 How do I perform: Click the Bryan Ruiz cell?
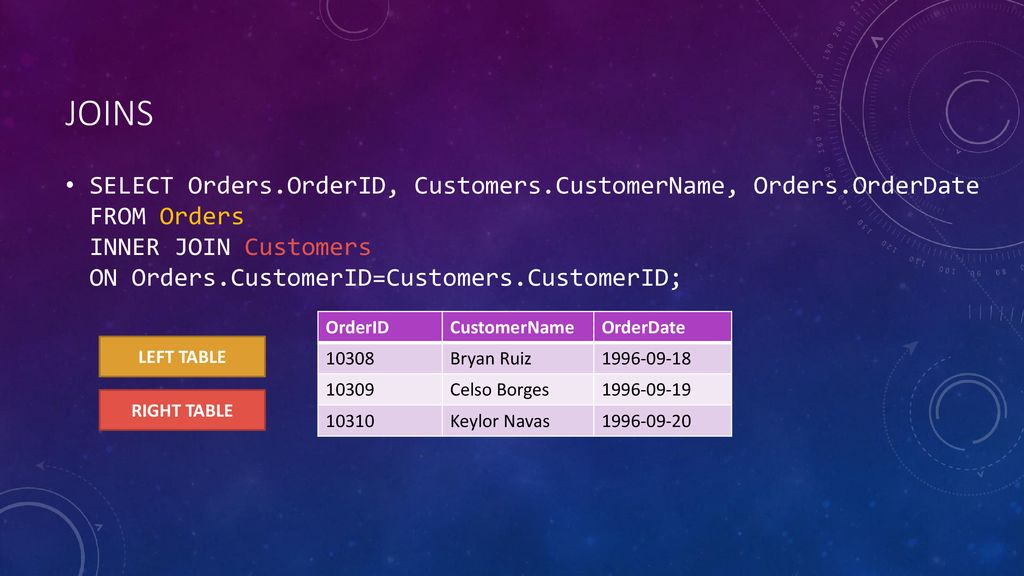click(x=518, y=358)
